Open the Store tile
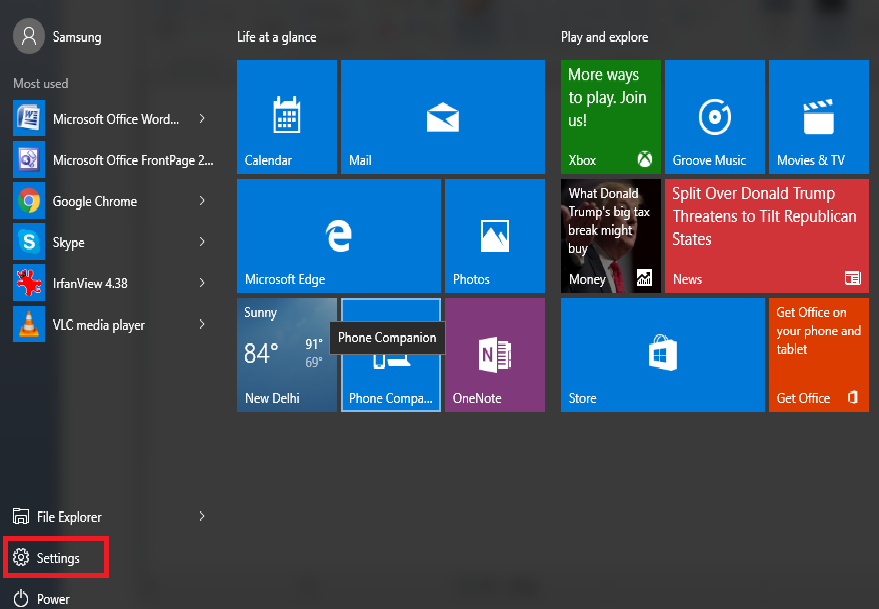Screen dimensions: 879x609 (x=662, y=354)
